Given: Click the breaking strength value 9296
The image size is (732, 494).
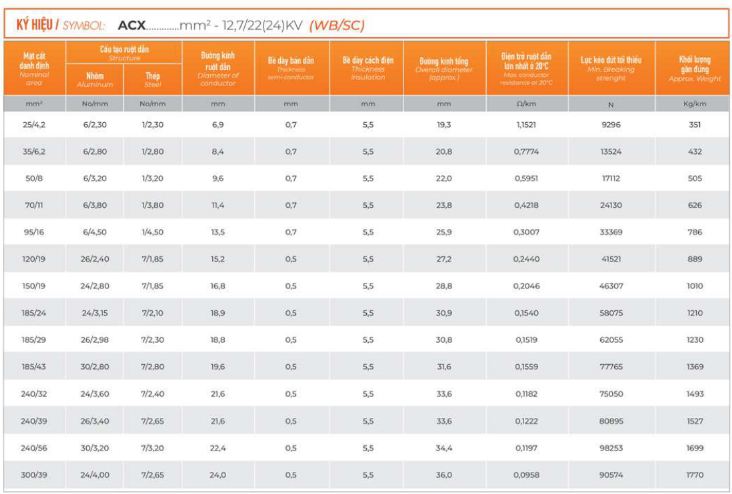Looking at the screenshot, I should (x=611, y=125).
